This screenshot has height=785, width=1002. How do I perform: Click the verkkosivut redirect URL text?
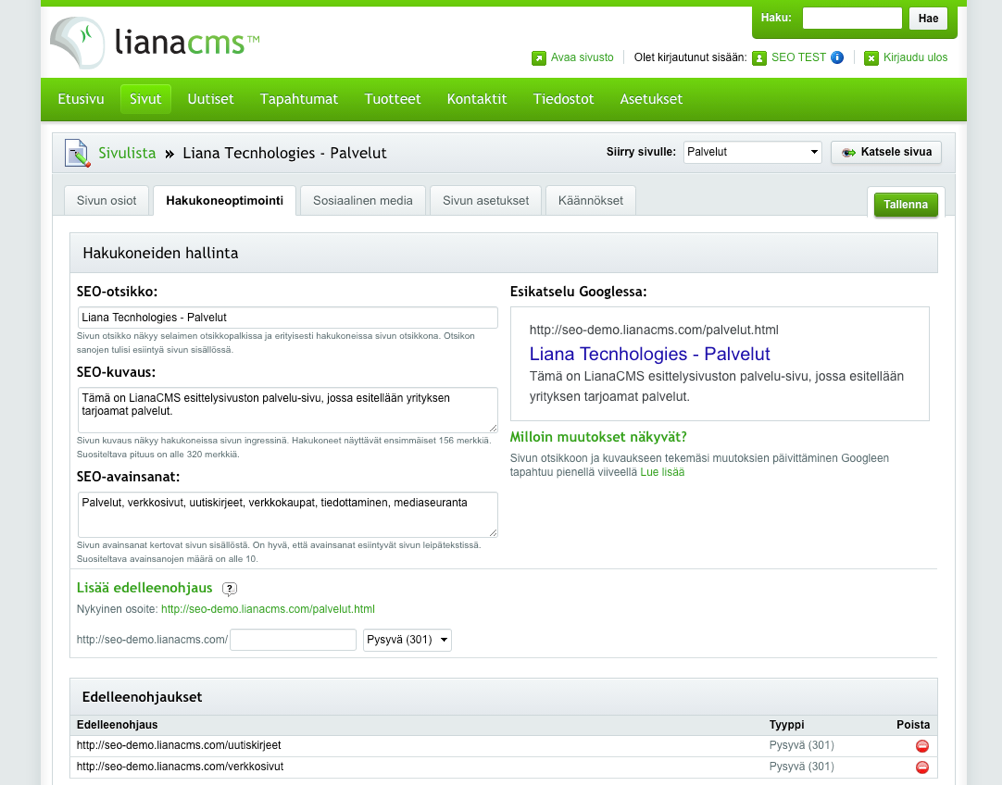point(180,766)
